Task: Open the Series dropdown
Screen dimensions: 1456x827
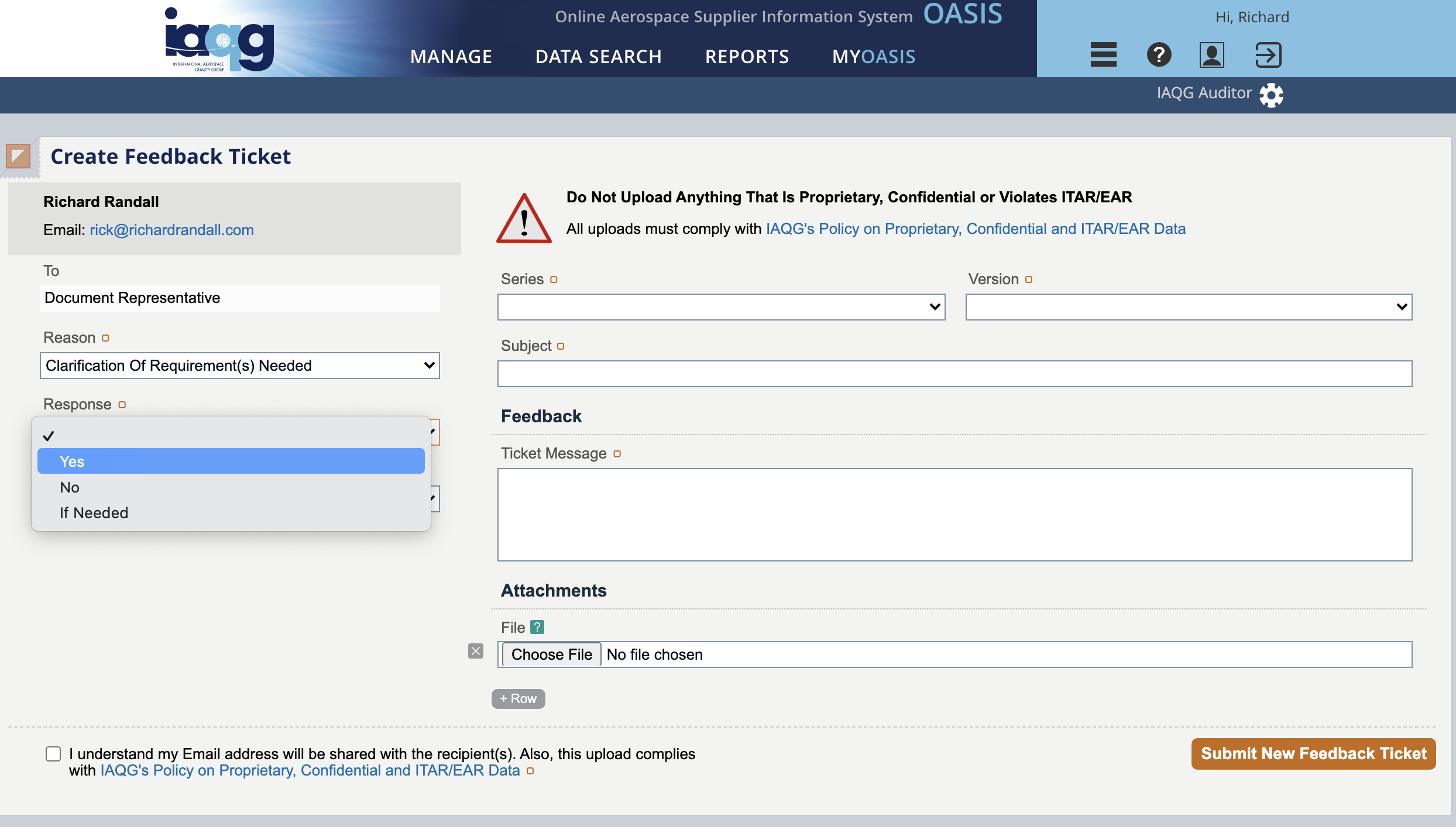Action: (722, 307)
